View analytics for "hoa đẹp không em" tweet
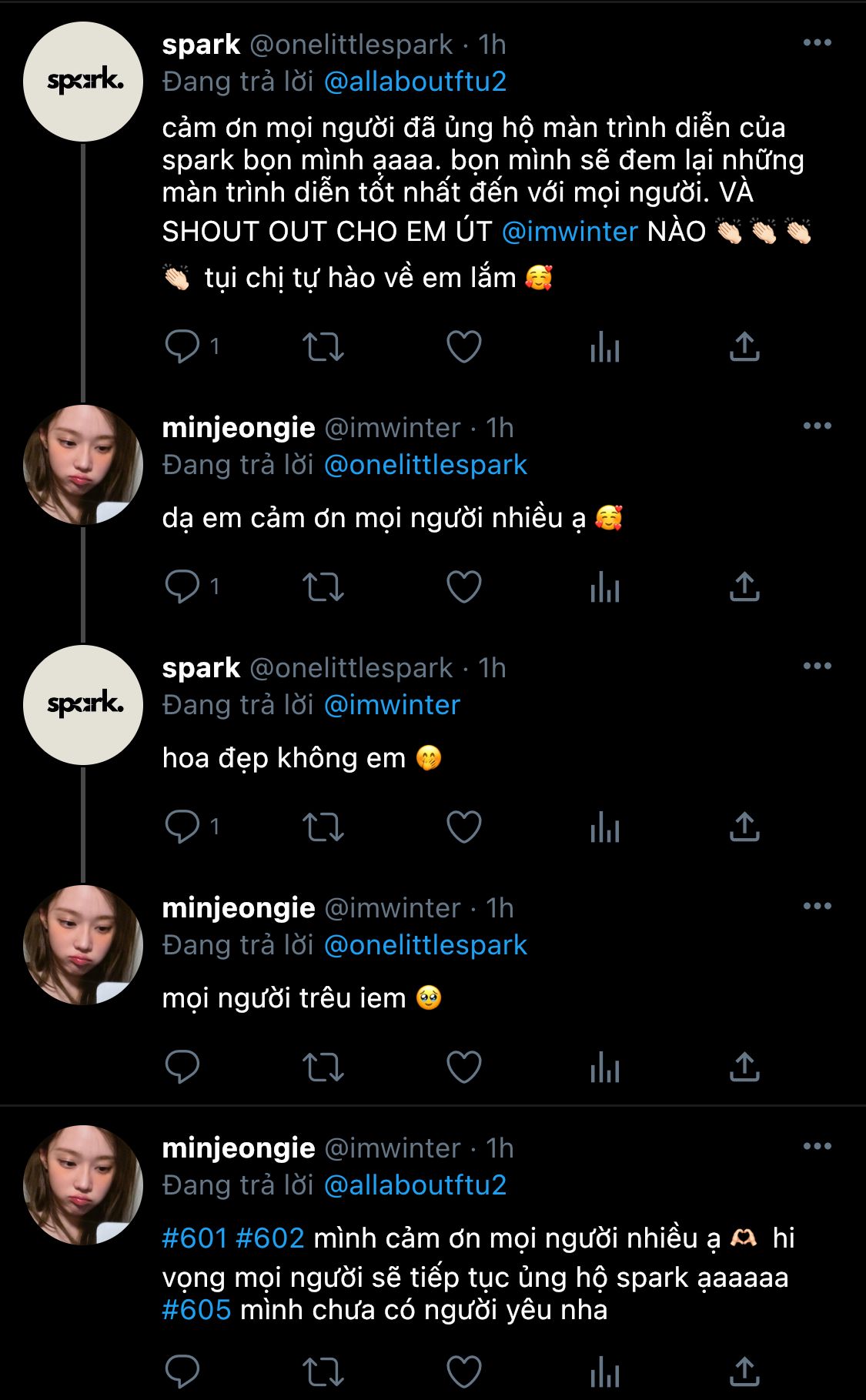Viewport: 866px width, 1400px height. pos(604,827)
